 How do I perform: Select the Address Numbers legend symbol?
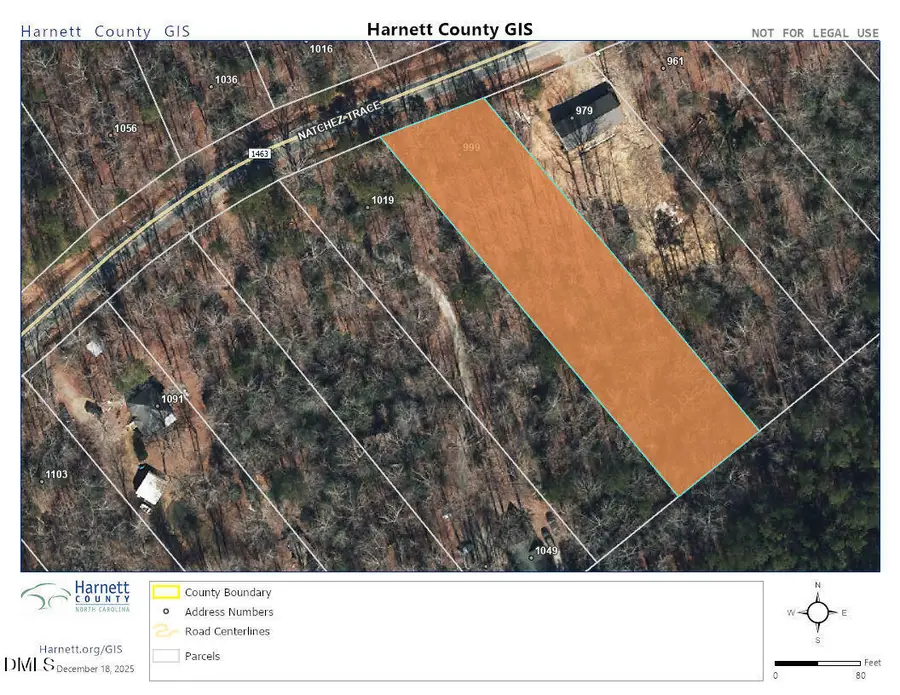click(x=166, y=612)
